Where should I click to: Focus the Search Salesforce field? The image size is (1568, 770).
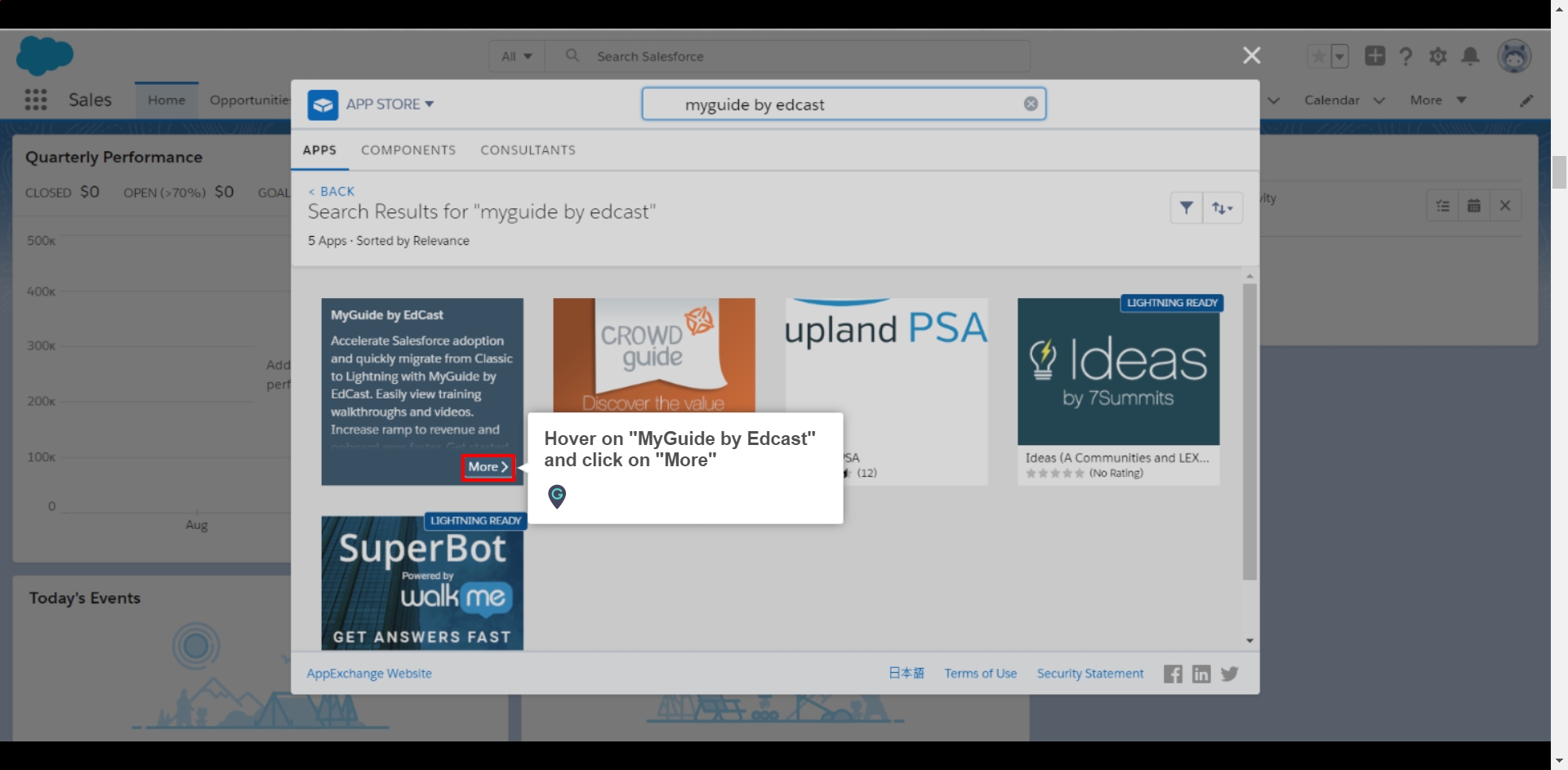787,56
